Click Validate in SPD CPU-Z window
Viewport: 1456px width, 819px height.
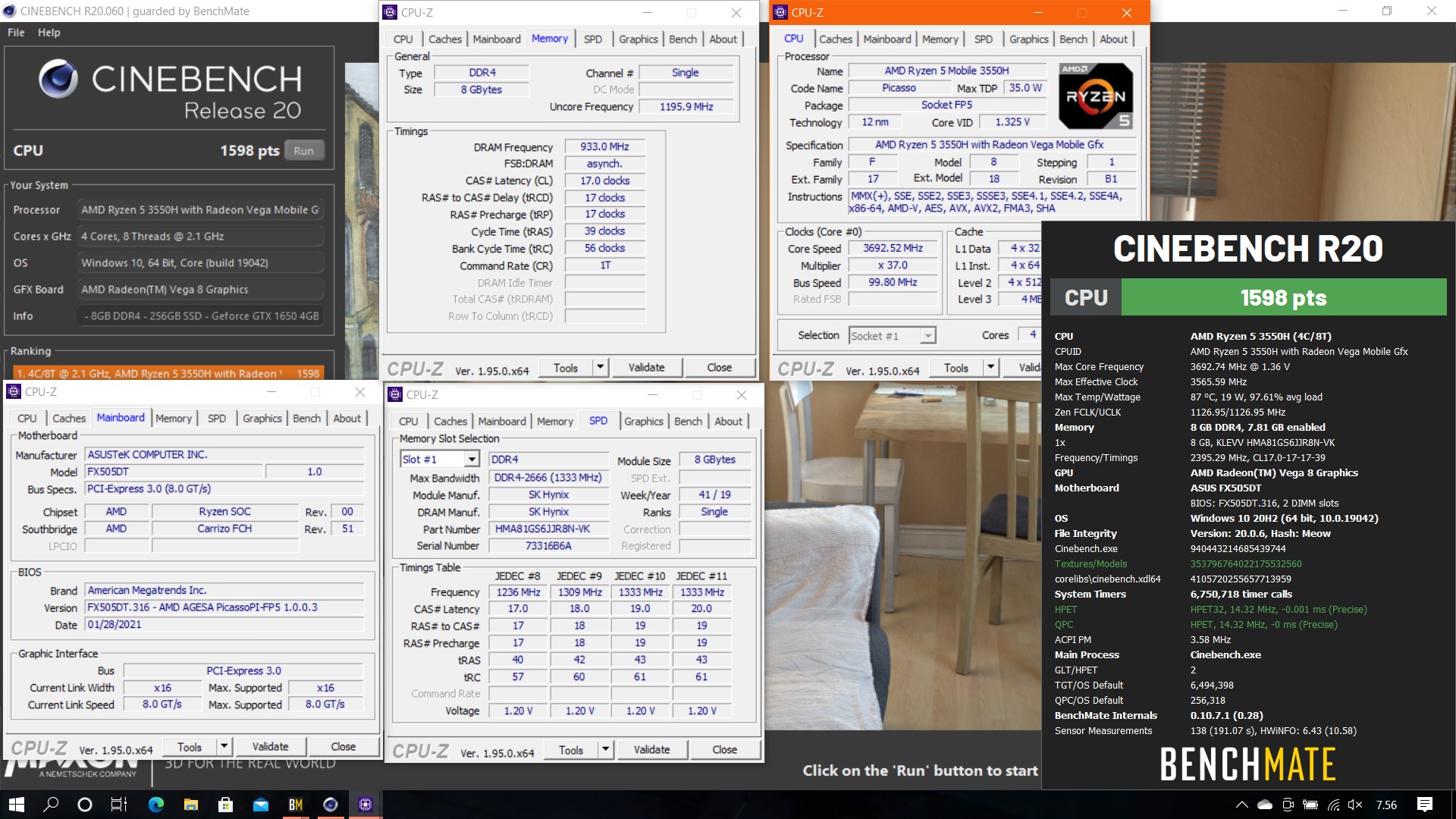coord(651,750)
